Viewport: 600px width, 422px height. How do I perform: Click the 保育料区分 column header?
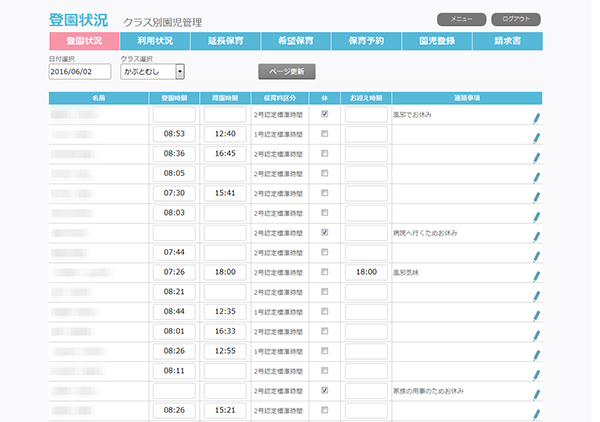pyautogui.click(x=280, y=98)
